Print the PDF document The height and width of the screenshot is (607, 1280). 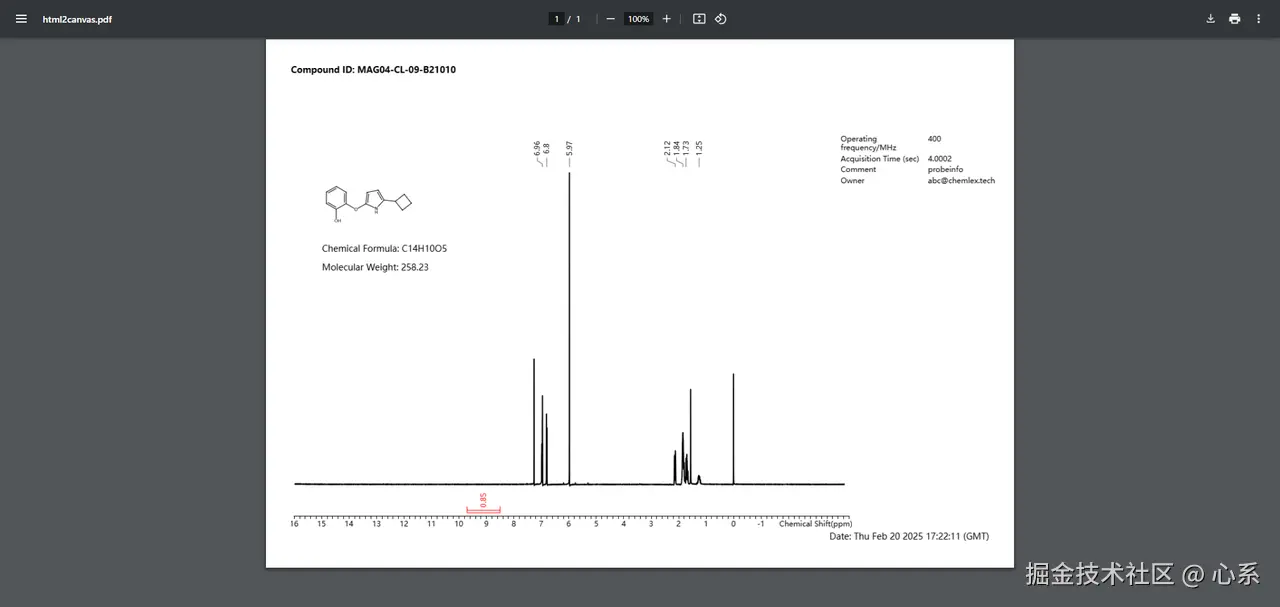[x=1234, y=19]
